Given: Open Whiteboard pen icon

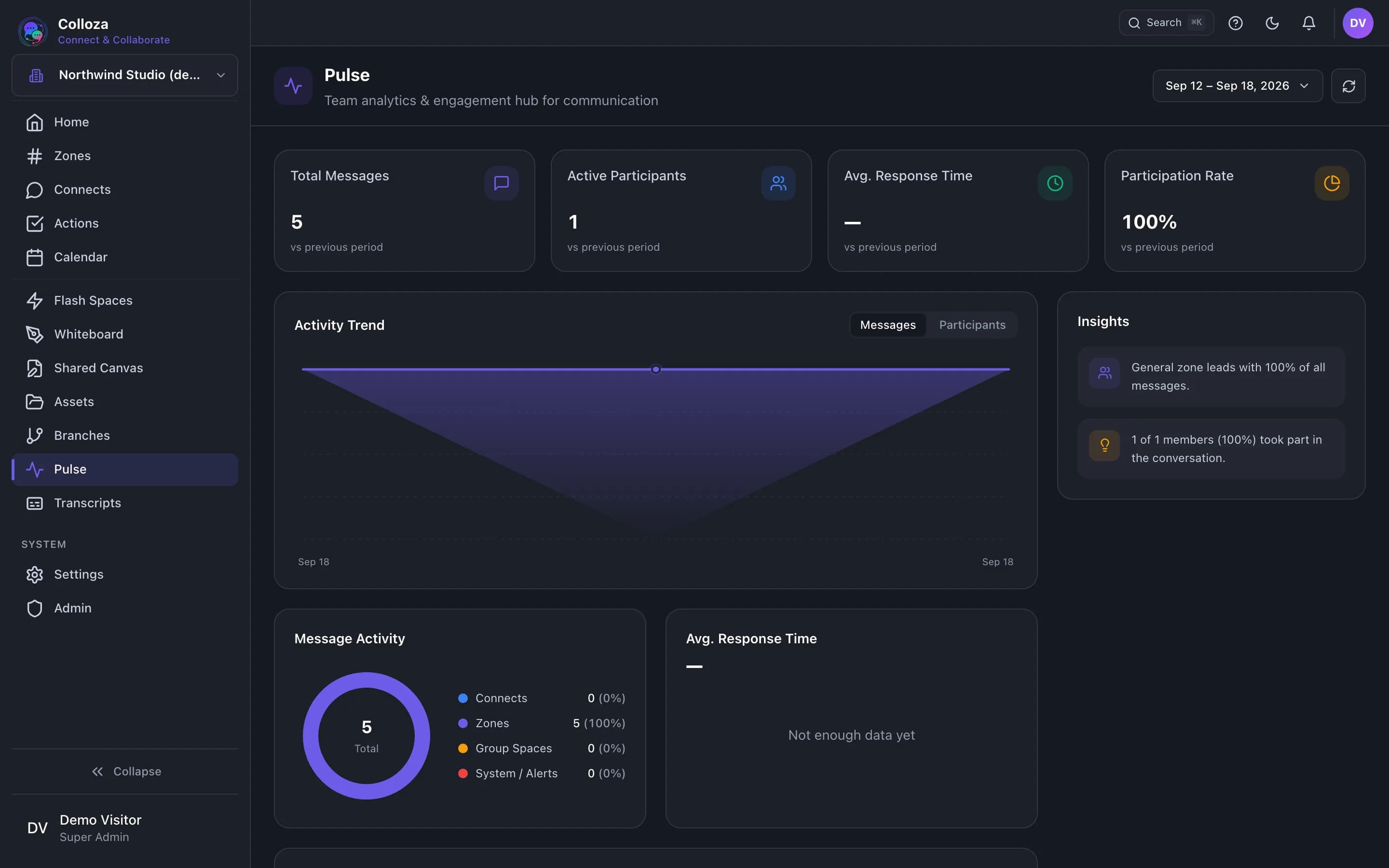Looking at the screenshot, I should (34, 335).
